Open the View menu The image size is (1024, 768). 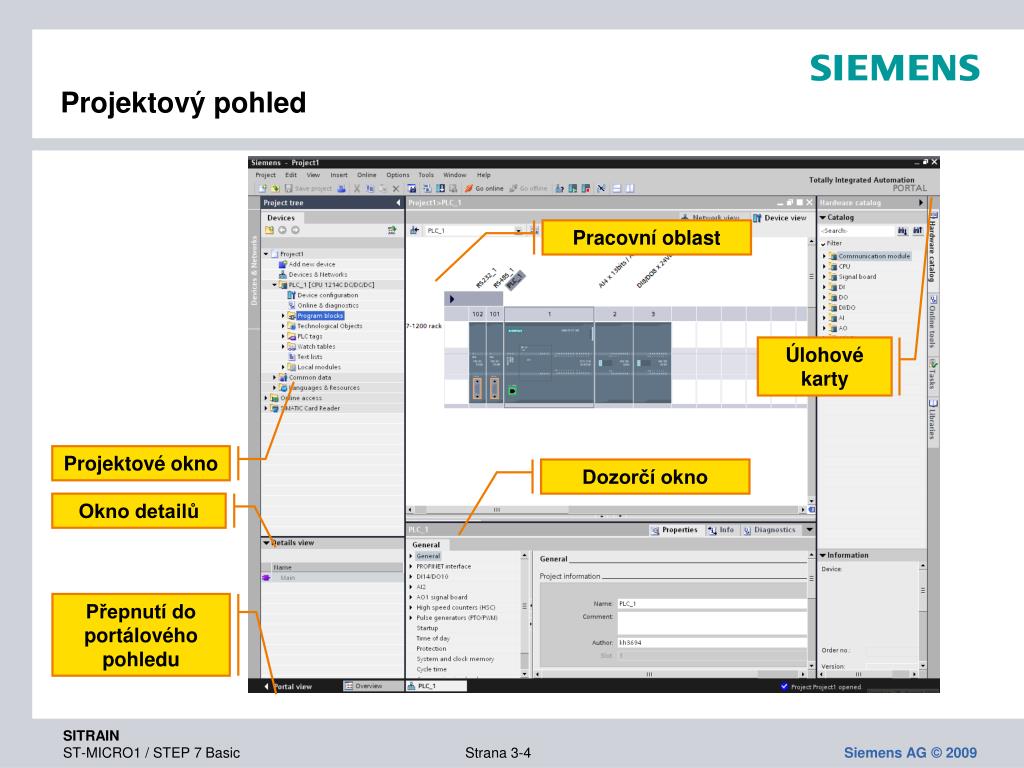point(313,175)
